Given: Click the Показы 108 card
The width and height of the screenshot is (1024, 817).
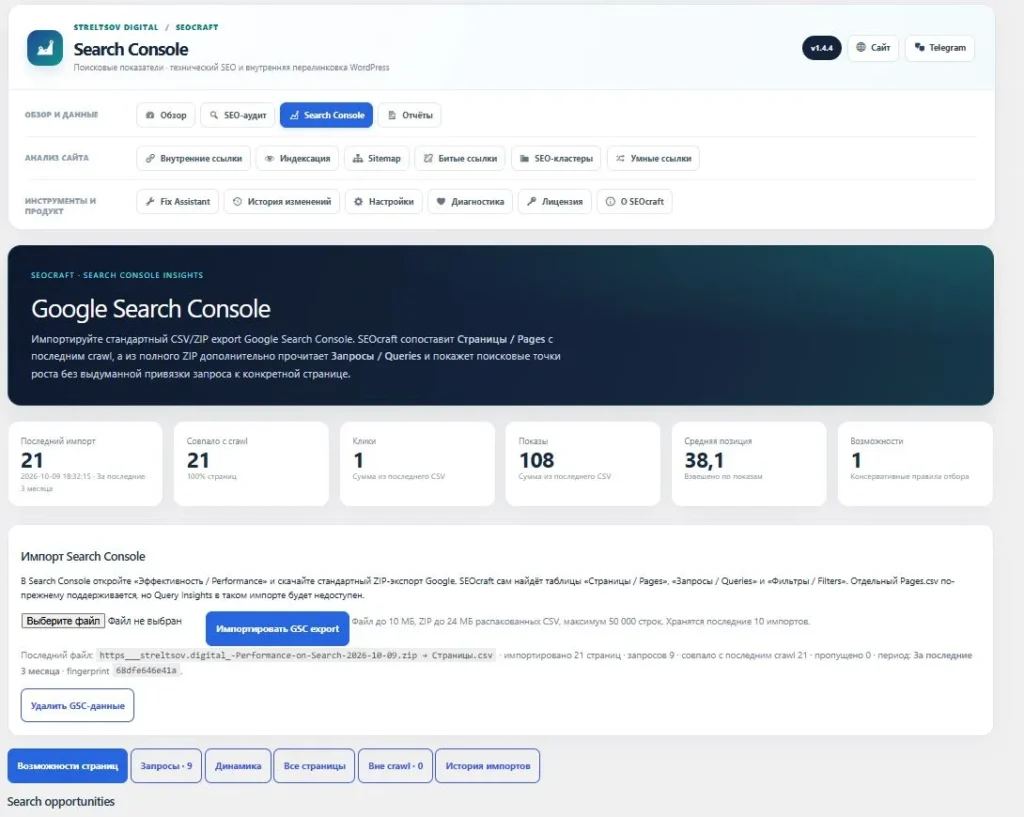Looking at the screenshot, I should click(583, 464).
